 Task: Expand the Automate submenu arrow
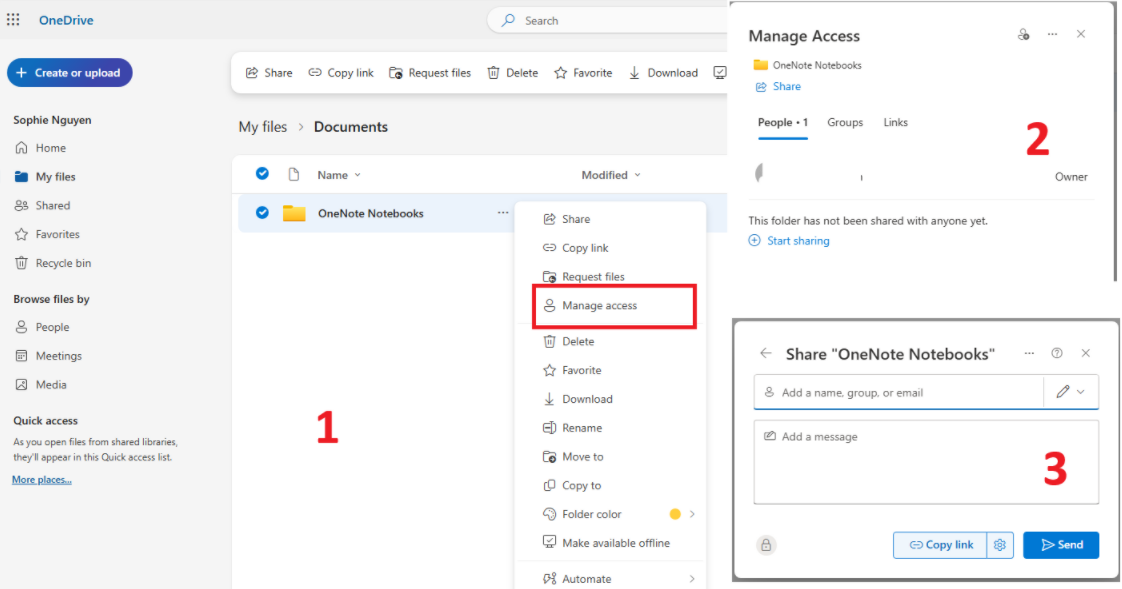coord(692,578)
